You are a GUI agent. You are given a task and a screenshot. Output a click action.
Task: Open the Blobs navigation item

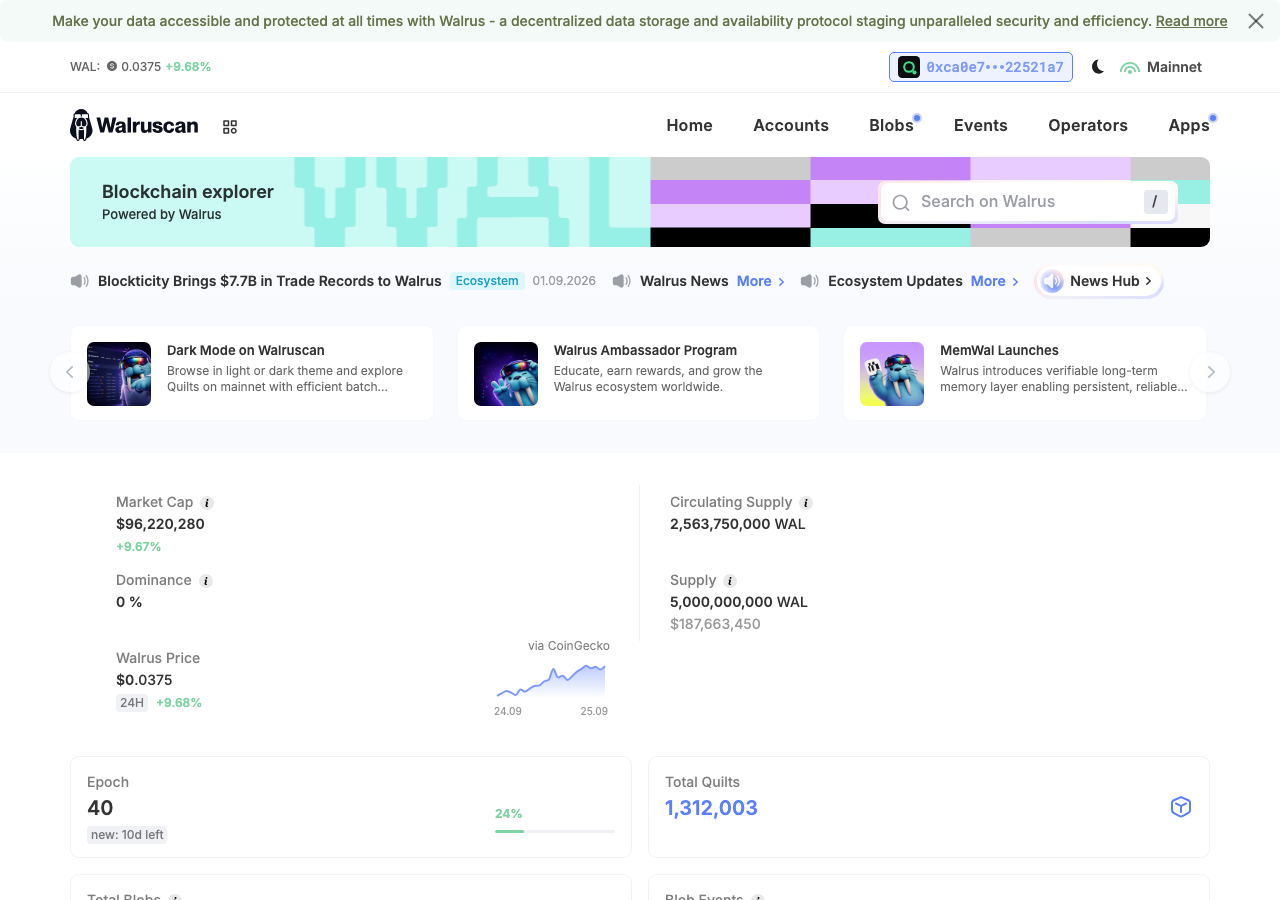[x=891, y=125]
